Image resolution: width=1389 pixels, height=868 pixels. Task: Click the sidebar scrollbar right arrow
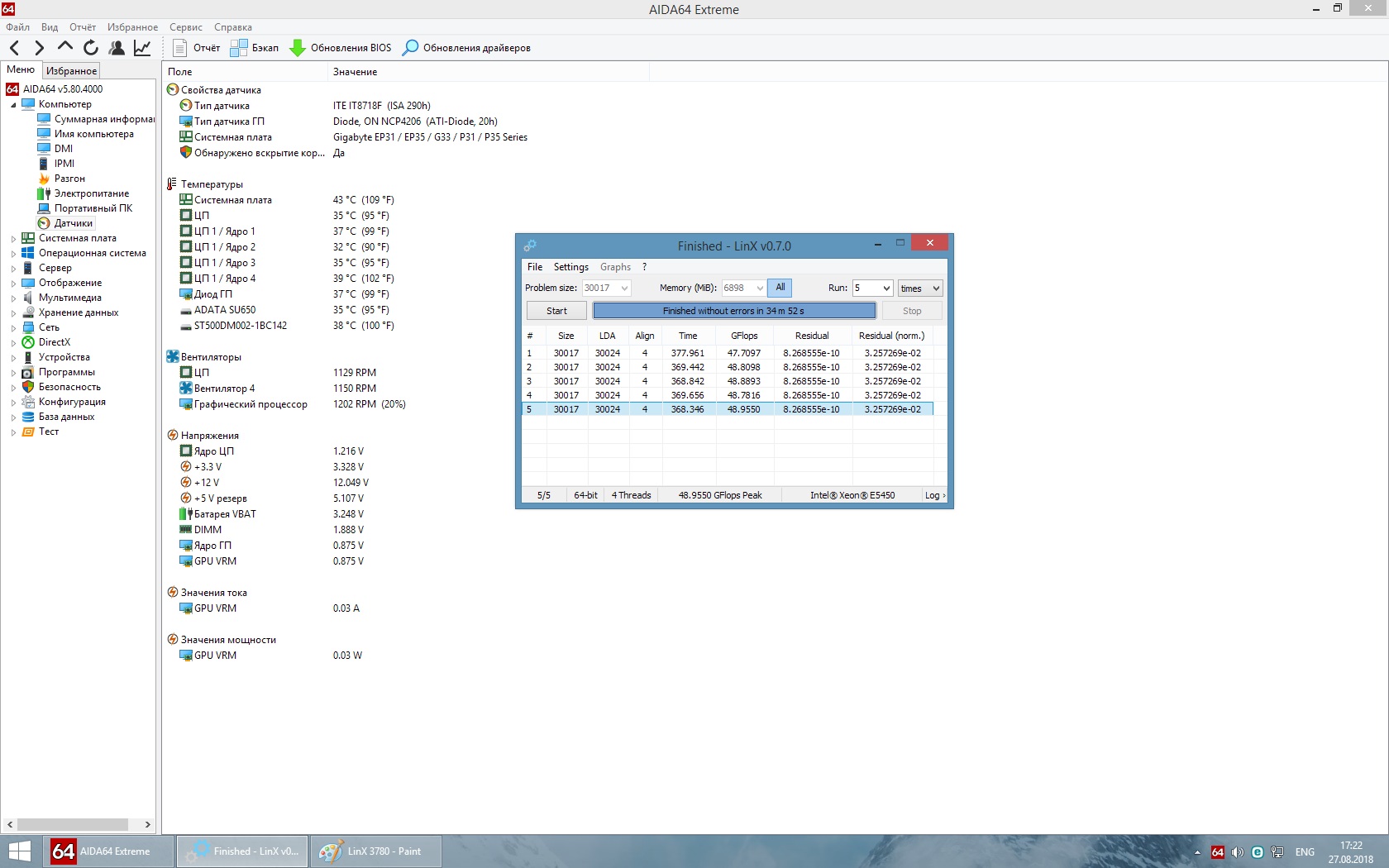[x=148, y=824]
